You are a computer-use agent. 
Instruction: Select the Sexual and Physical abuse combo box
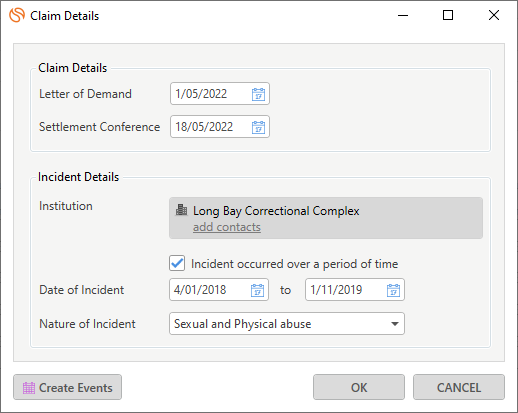point(287,324)
